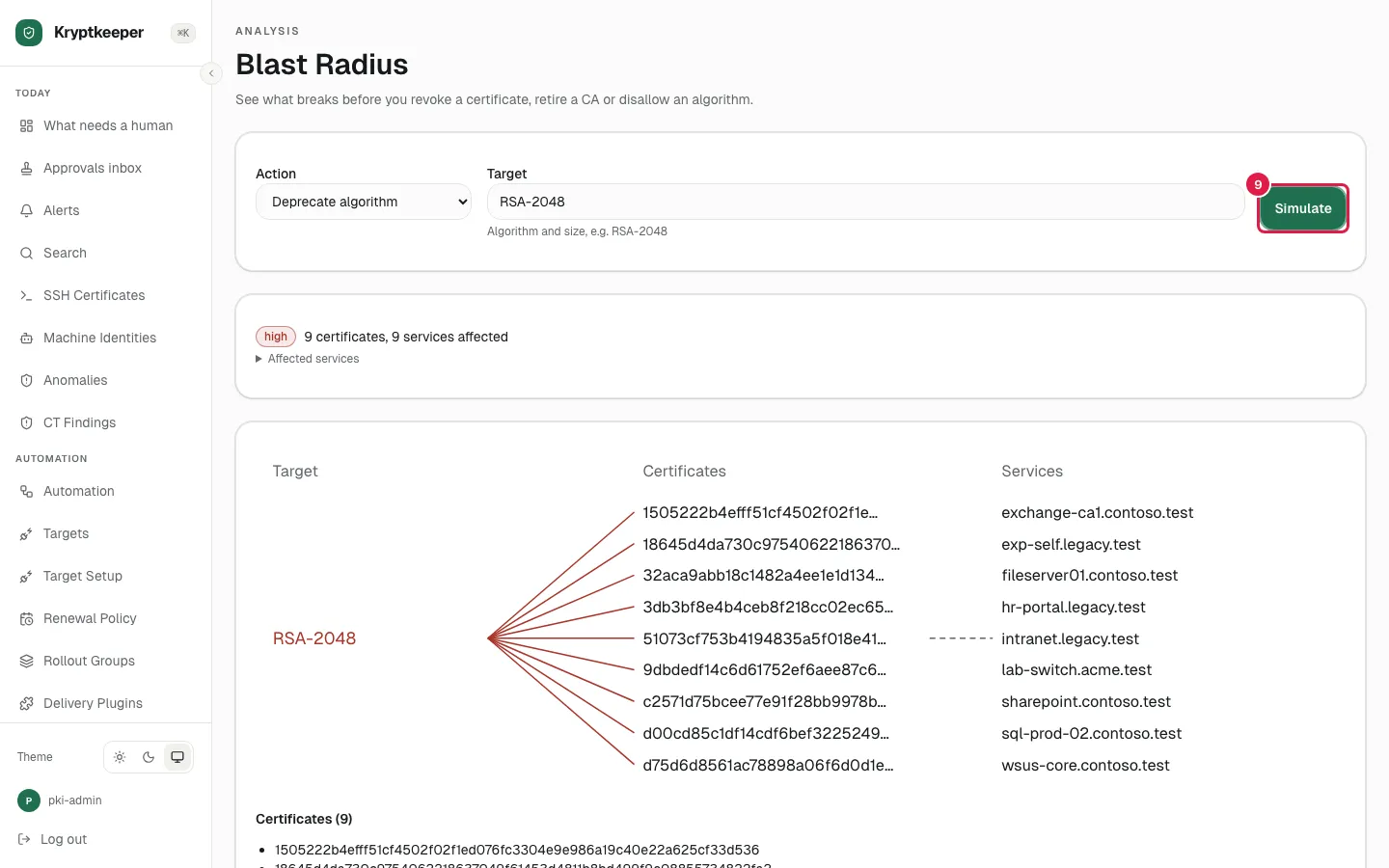The height and width of the screenshot is (868, 1389).
Task: Click the Target input field RSA-2048
Action: 865,202
